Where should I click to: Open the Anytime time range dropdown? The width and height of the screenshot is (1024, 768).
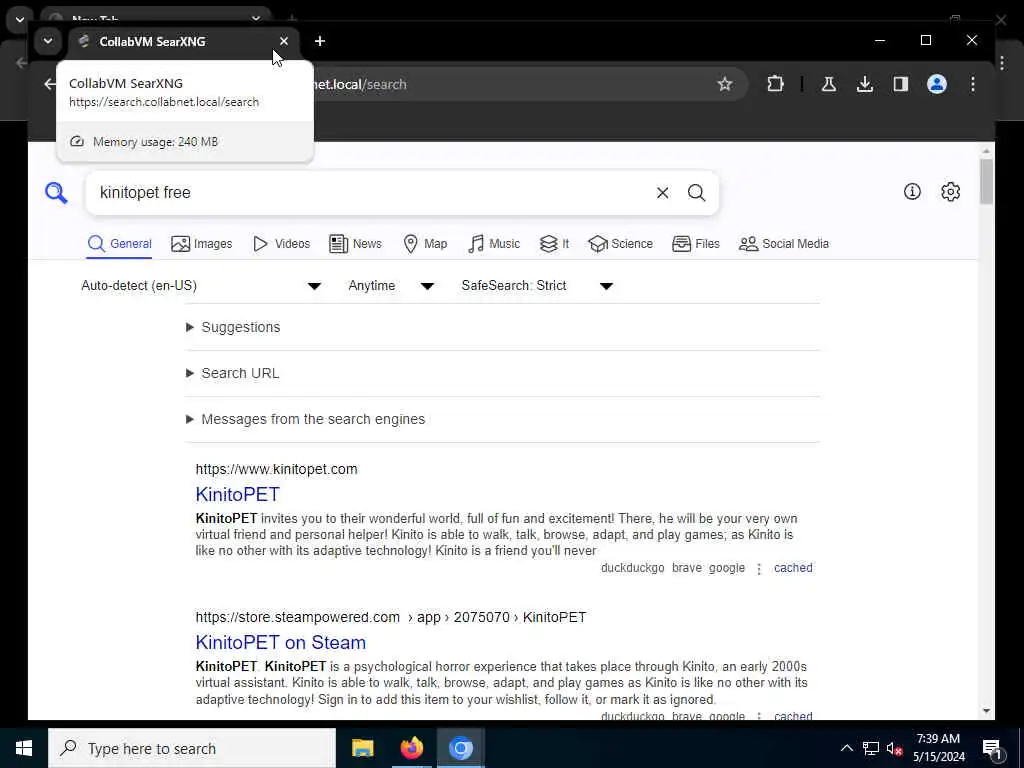(391, 285)
